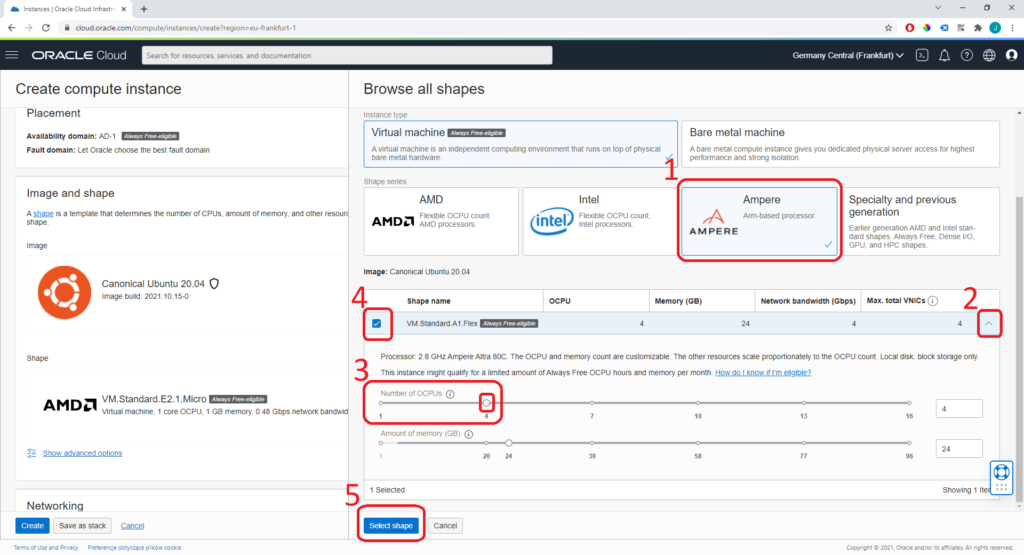This screenshot has width=1024, height=555.
Task: Click the ORACLE Cloud logo
Action: tap(79, 56)
